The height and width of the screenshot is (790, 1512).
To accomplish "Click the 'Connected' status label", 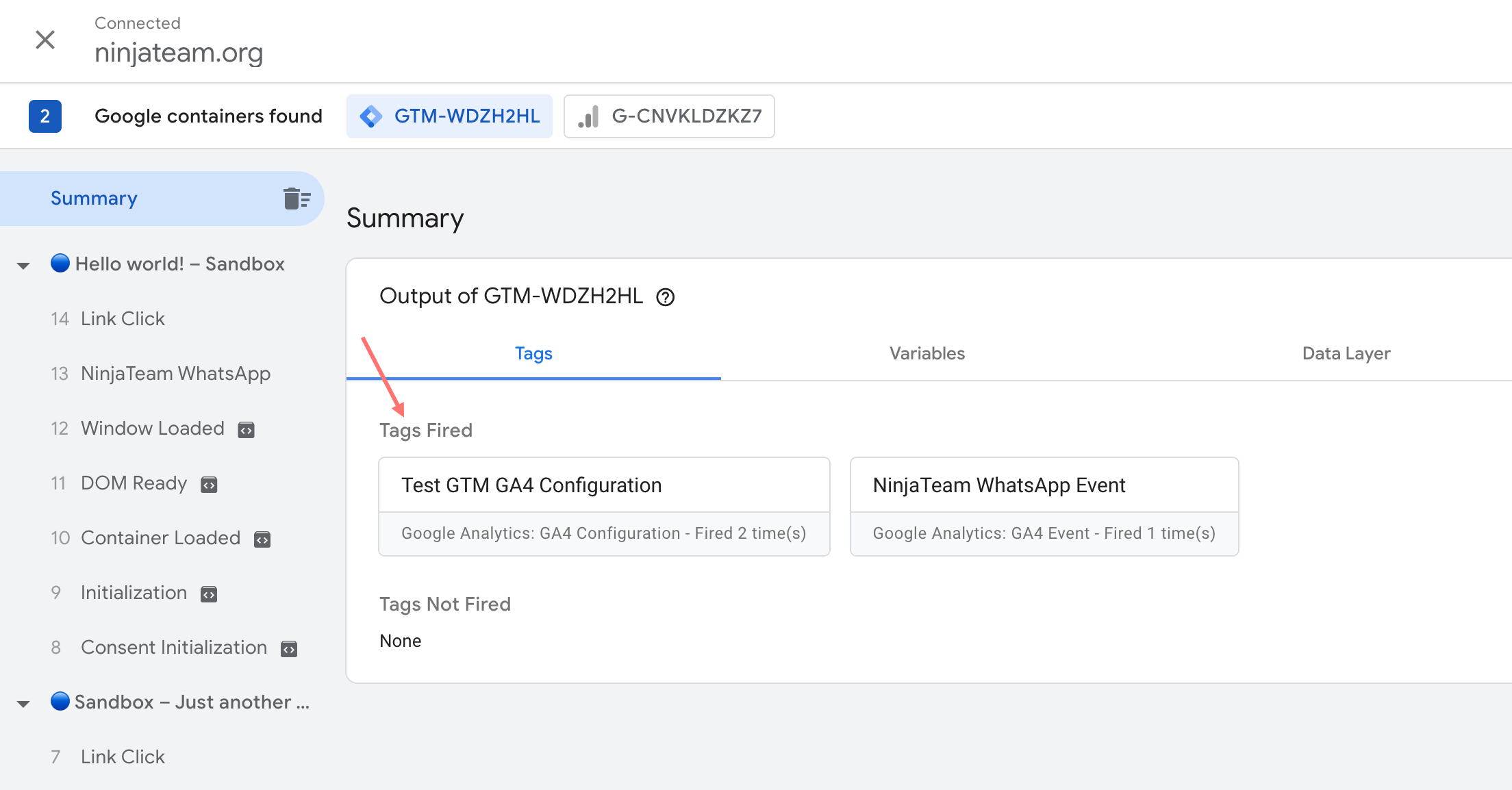I will point(138,23).
